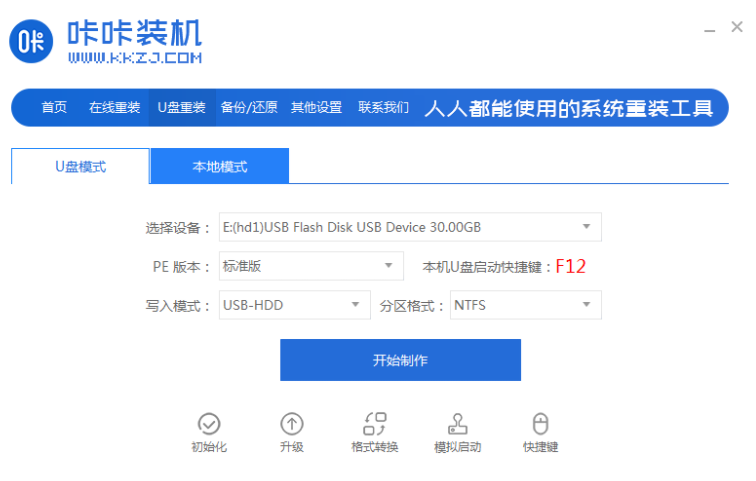Click the 初始化 checkmark icon
The width and height of the screenshot is (756, 481).
click(x=209, y=424)
